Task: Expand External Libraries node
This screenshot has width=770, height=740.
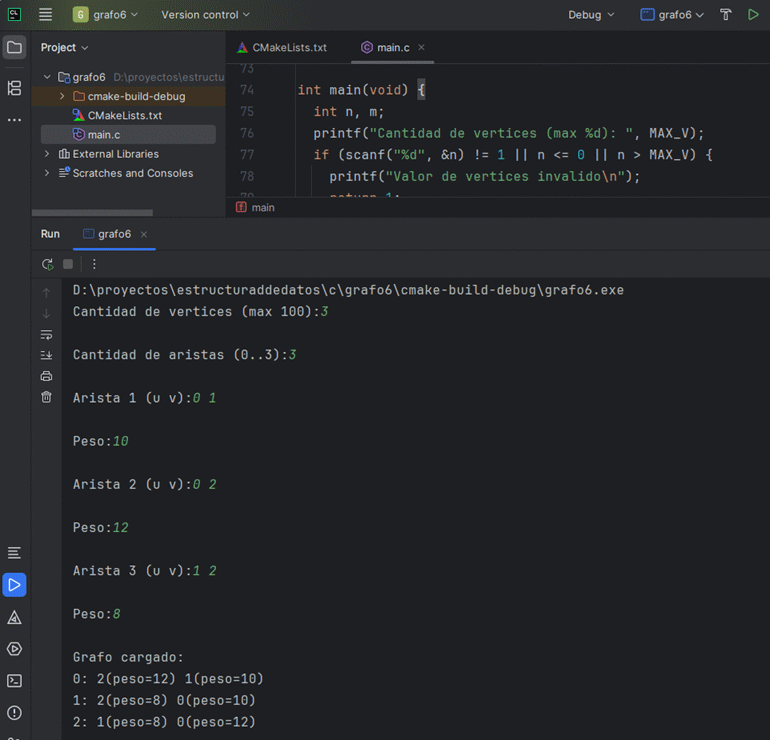Action: pyautogui.click(x=47, y=154)
